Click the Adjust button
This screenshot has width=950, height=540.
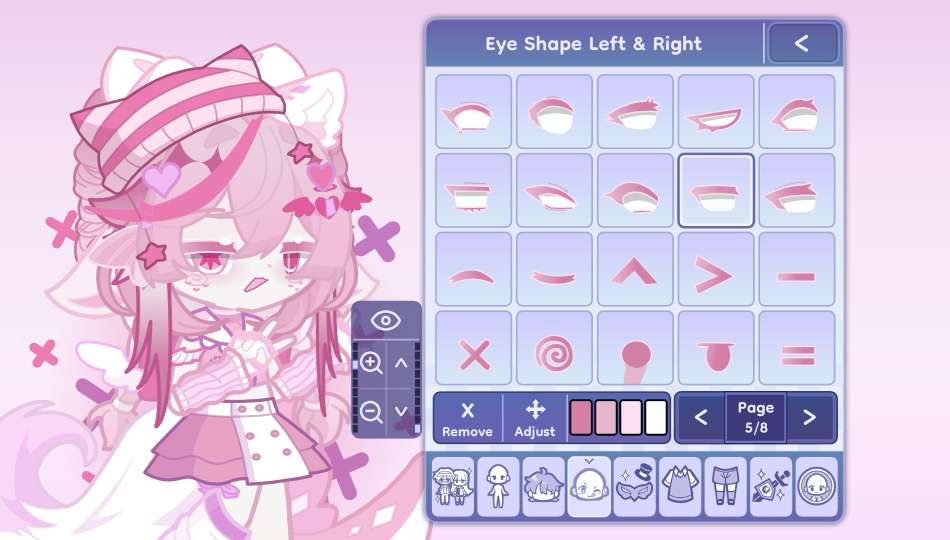(x=534, y=418)
